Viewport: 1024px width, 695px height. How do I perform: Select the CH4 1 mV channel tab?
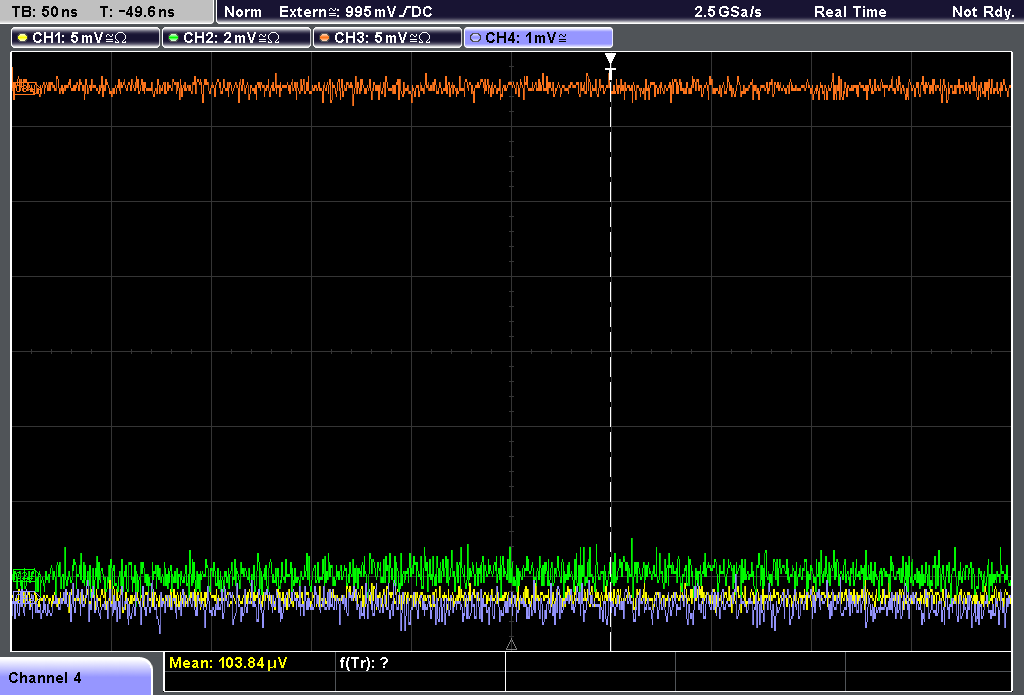coord(538,38)
